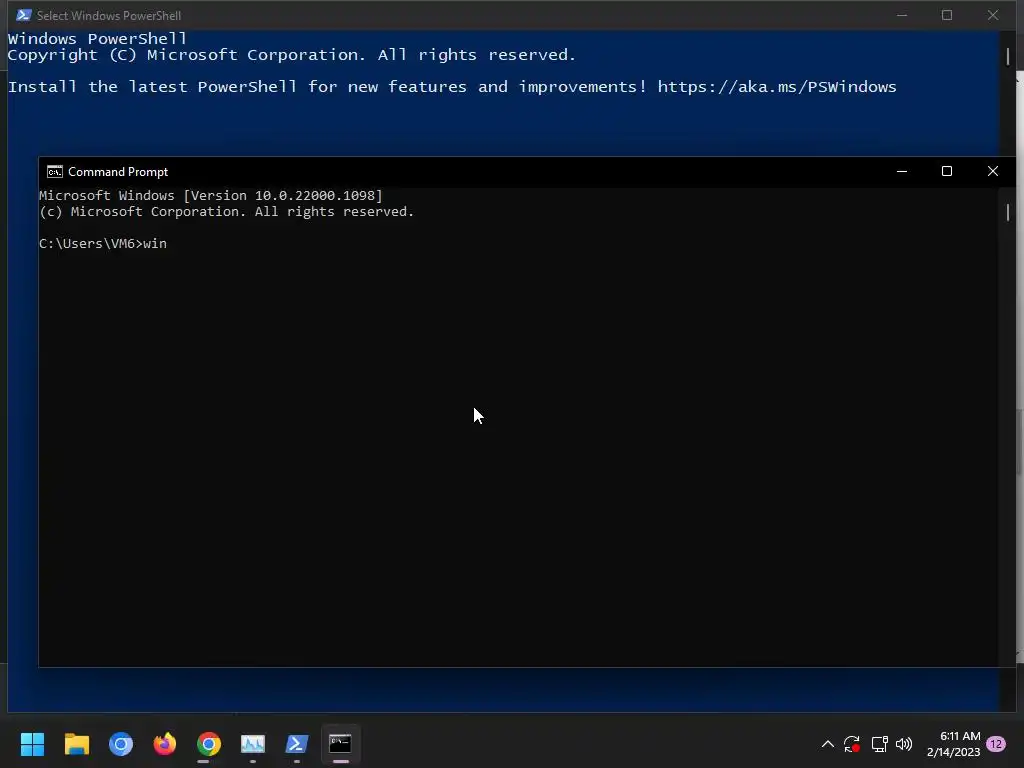Minimize the Windows PowerShell window

pos(902,15)
